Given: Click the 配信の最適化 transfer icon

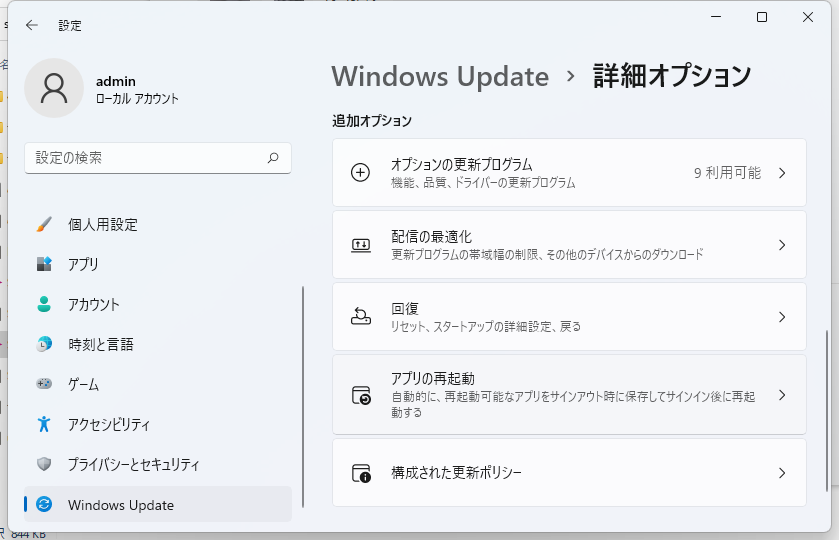Looking at the screenshot, I should pyautogui.click(x=361, y=245).
